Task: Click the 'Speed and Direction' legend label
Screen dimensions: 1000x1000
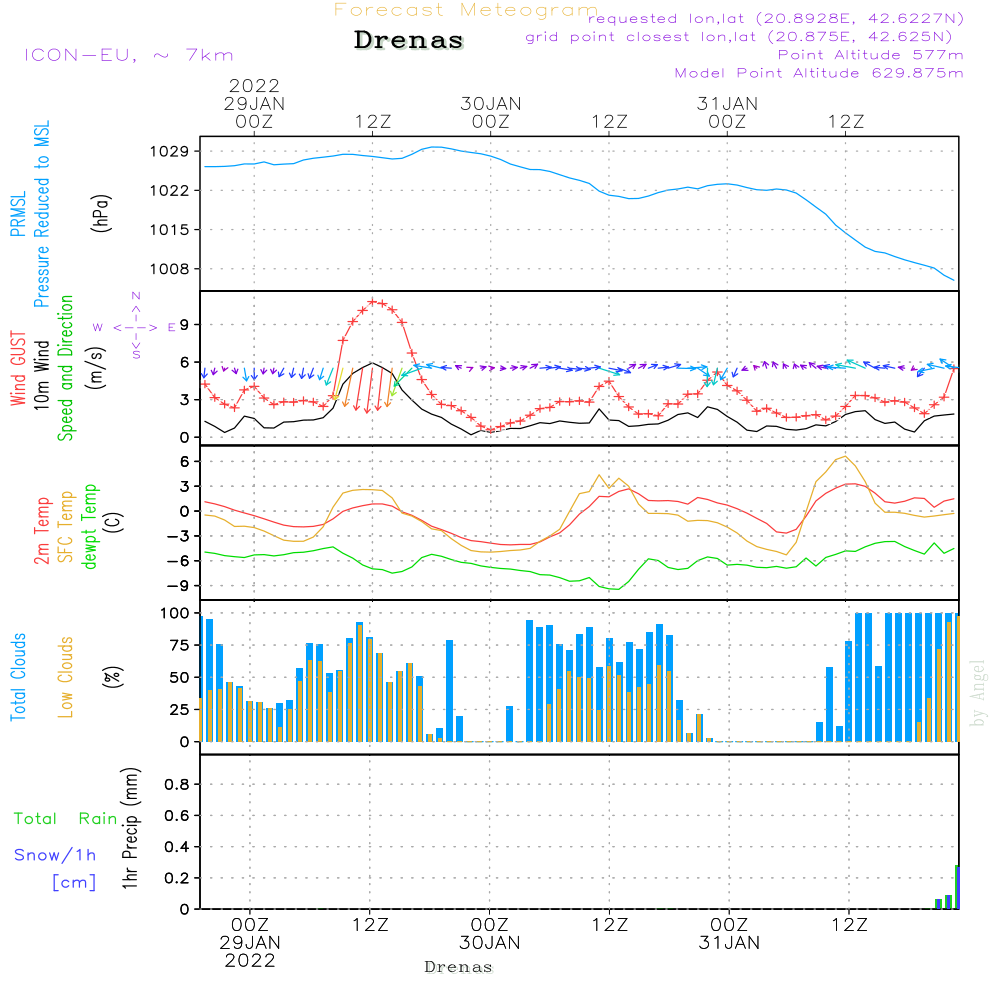Action: click(x=66, y=368)
